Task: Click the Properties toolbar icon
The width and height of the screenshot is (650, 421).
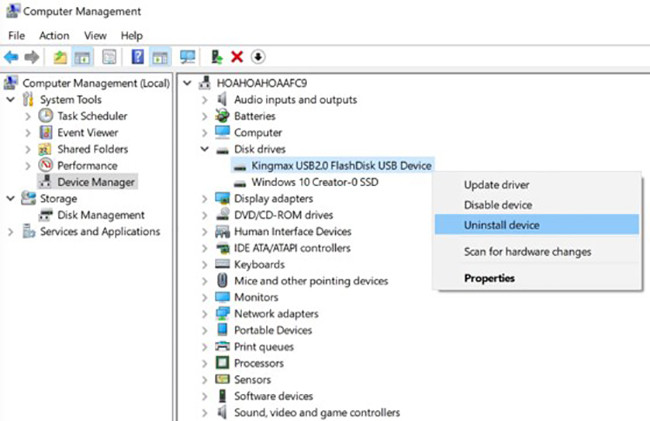Action: pyautogui.click(x=109, y=57)
